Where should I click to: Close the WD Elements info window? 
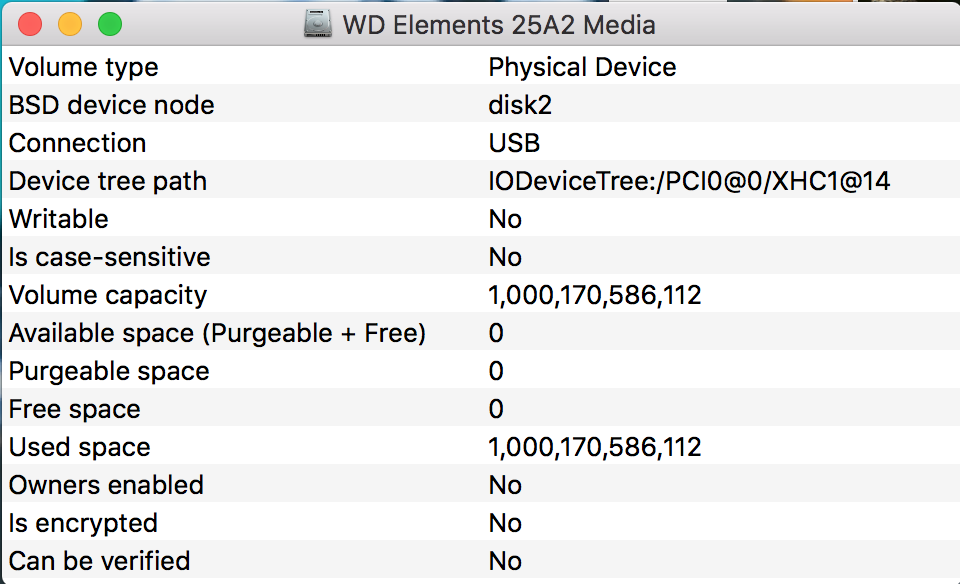tap(30, 24)
